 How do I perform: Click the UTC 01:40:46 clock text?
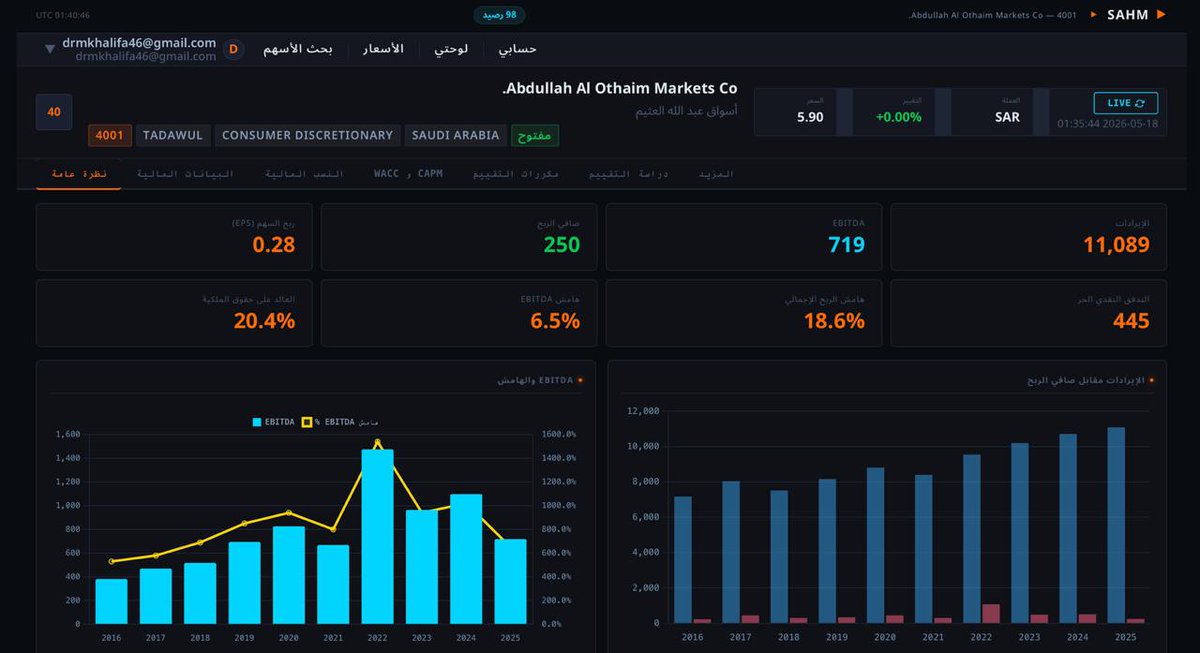pyautogui.click(x=62, y=15)
